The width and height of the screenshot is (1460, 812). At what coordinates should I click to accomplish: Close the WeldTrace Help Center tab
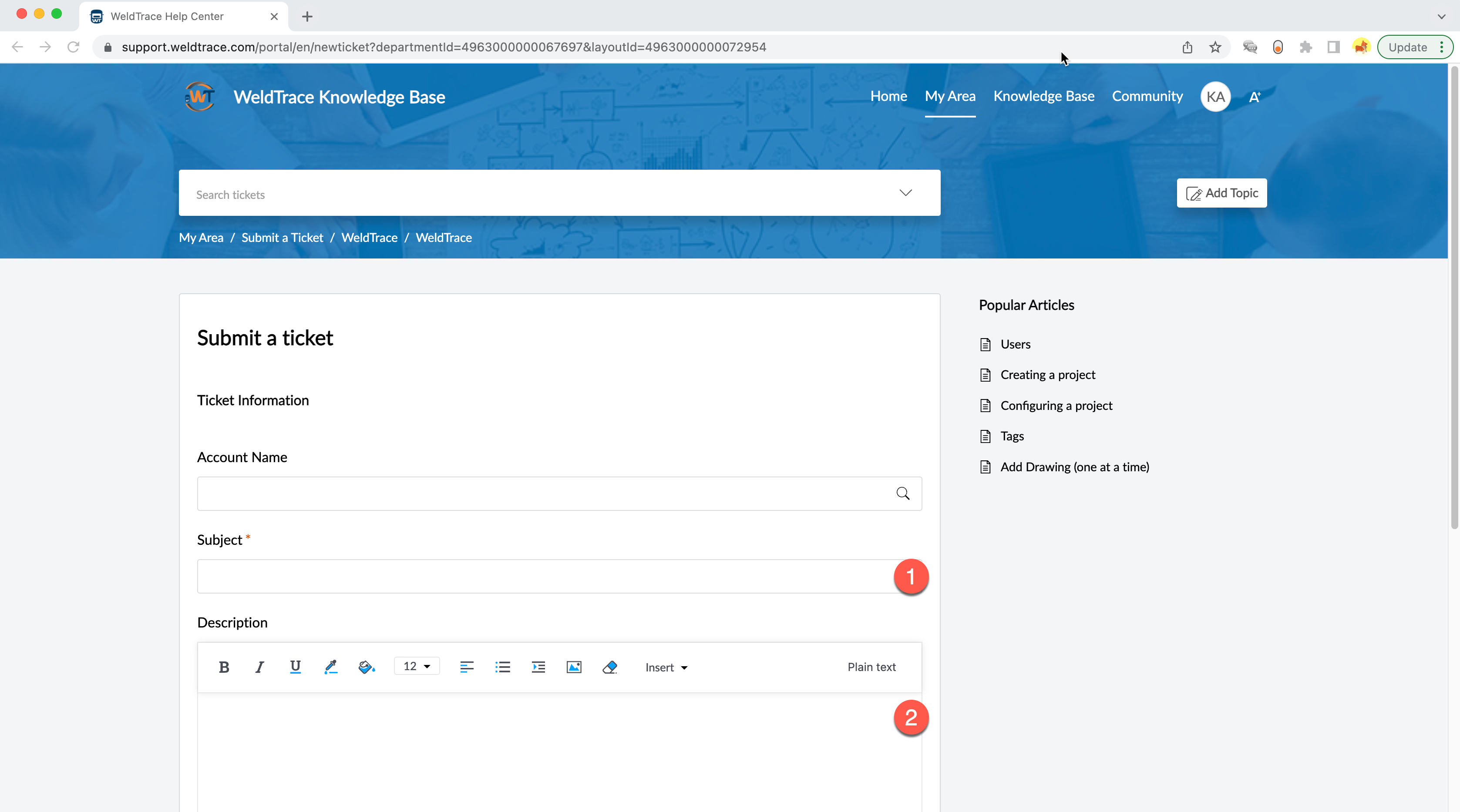[x=274, y=17]
